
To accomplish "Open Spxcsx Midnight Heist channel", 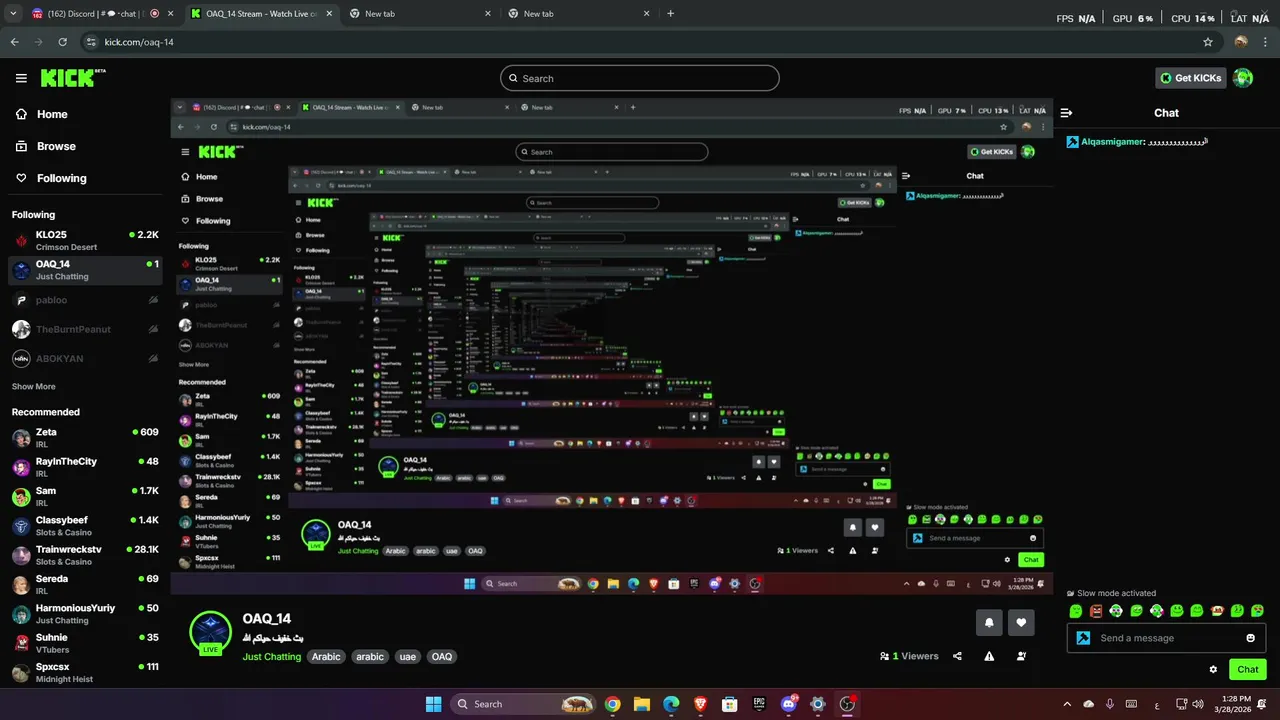I will click(85, 672).
